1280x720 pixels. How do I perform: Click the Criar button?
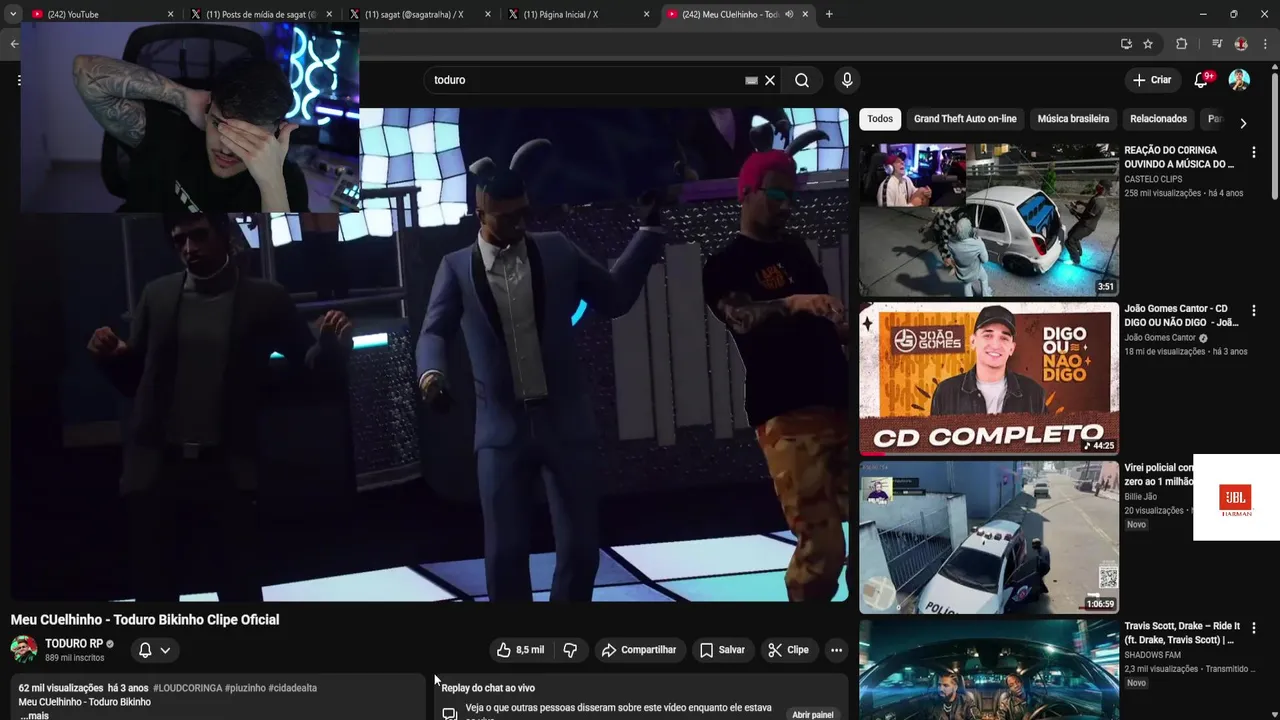point(1152,80)
